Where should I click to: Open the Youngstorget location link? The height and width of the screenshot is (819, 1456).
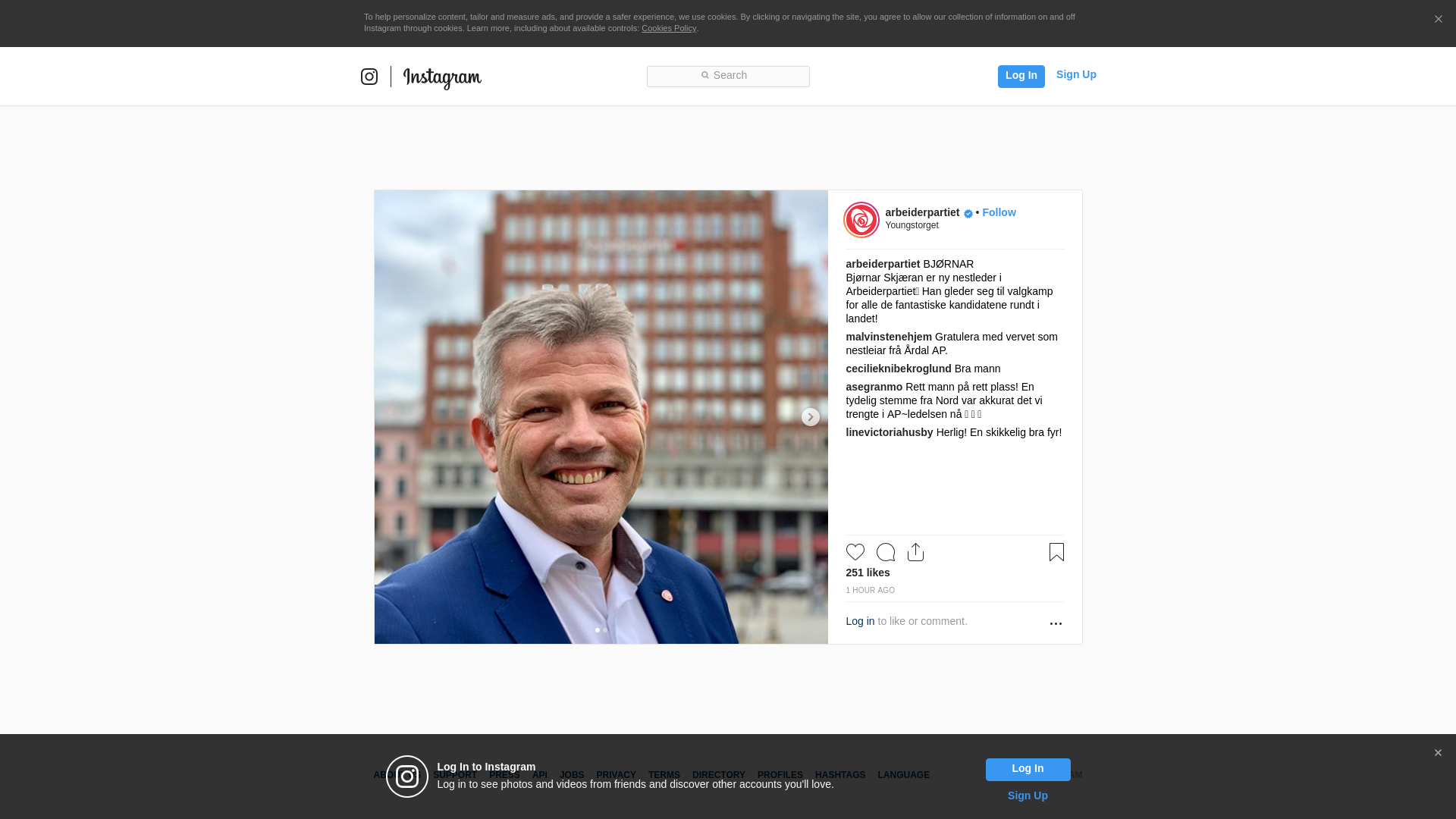pos(912,225)
